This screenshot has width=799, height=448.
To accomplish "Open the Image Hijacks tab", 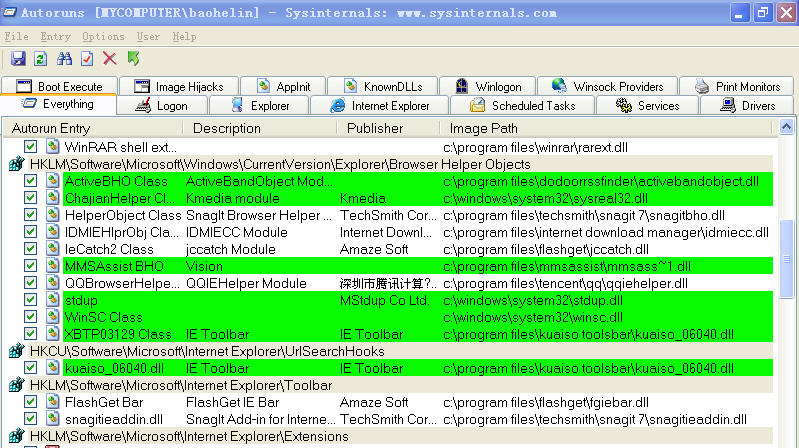I will click(178, 86).
